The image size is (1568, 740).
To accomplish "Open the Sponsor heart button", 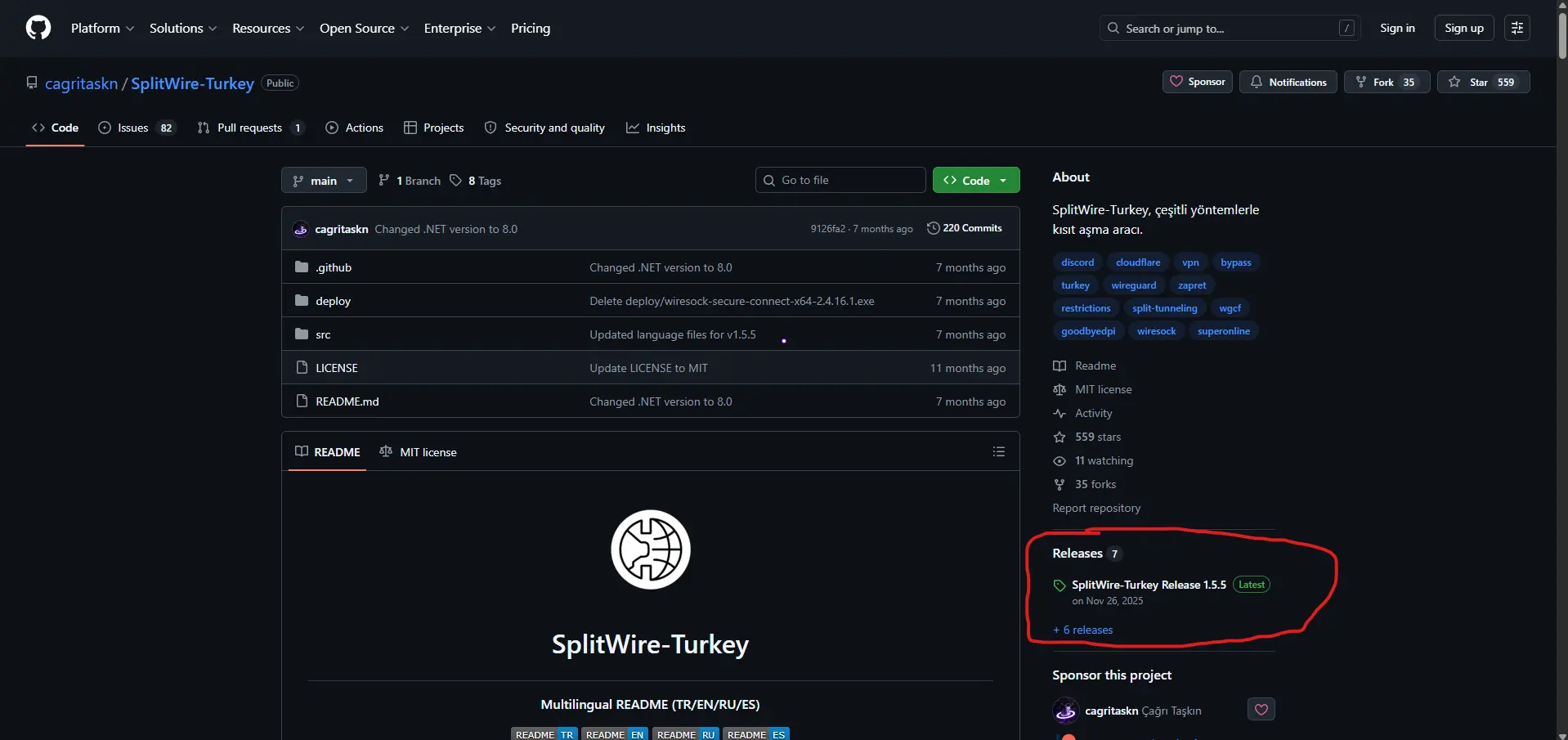I will (x=1198, y=82).
